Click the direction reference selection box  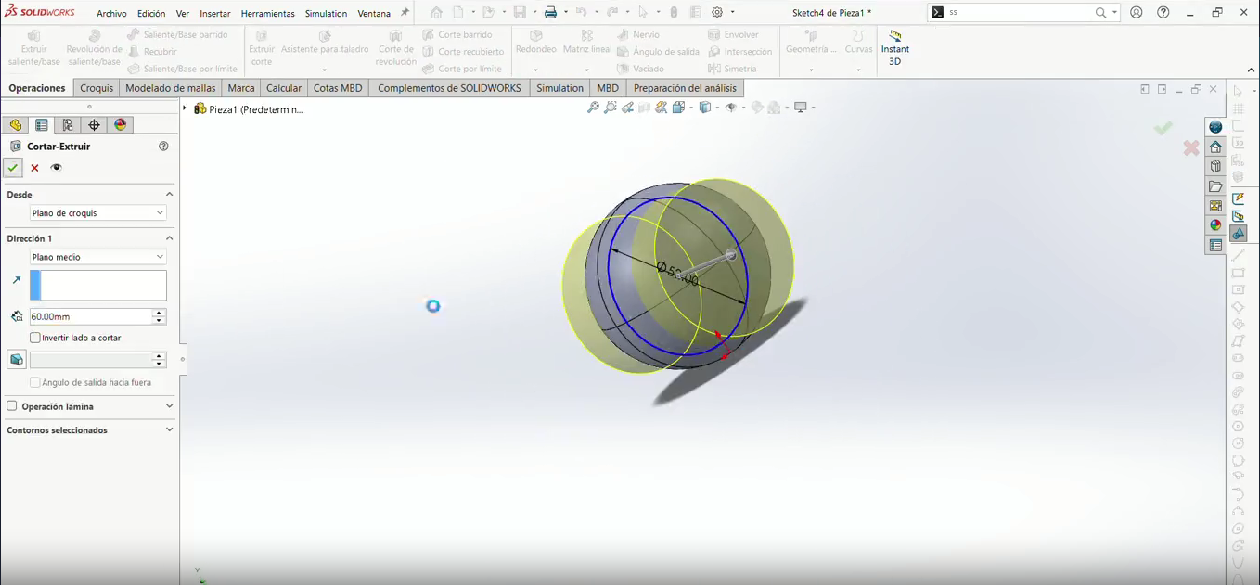98,285
